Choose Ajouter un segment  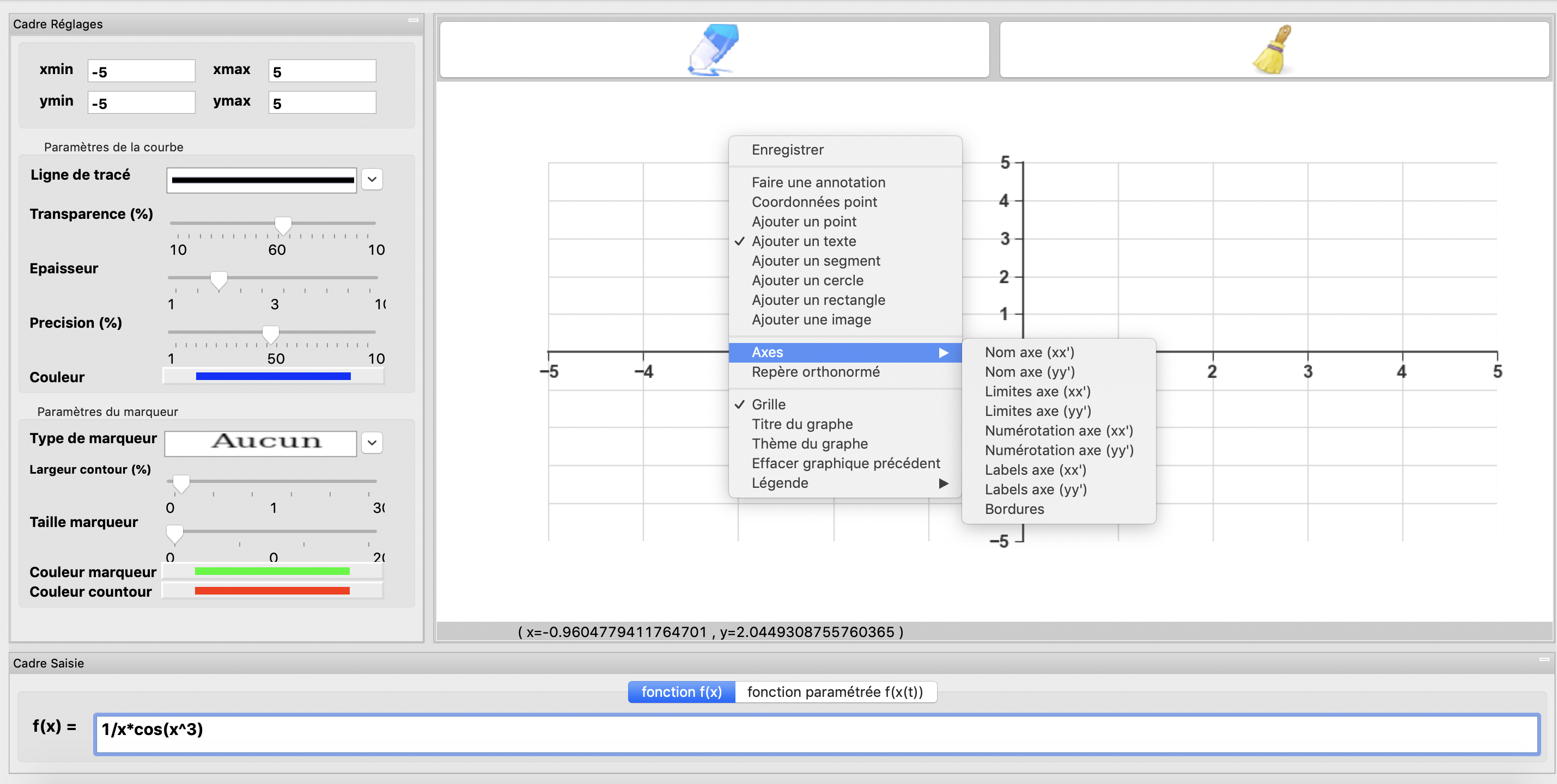pos(845,261)
